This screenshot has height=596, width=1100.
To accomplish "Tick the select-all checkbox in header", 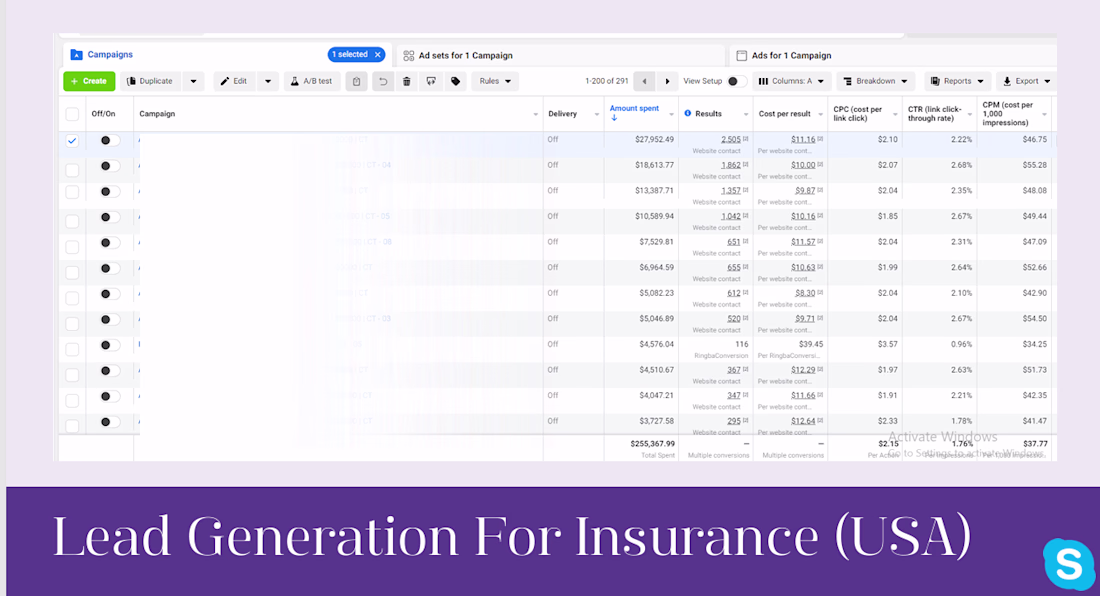I will tap(72, 114).
